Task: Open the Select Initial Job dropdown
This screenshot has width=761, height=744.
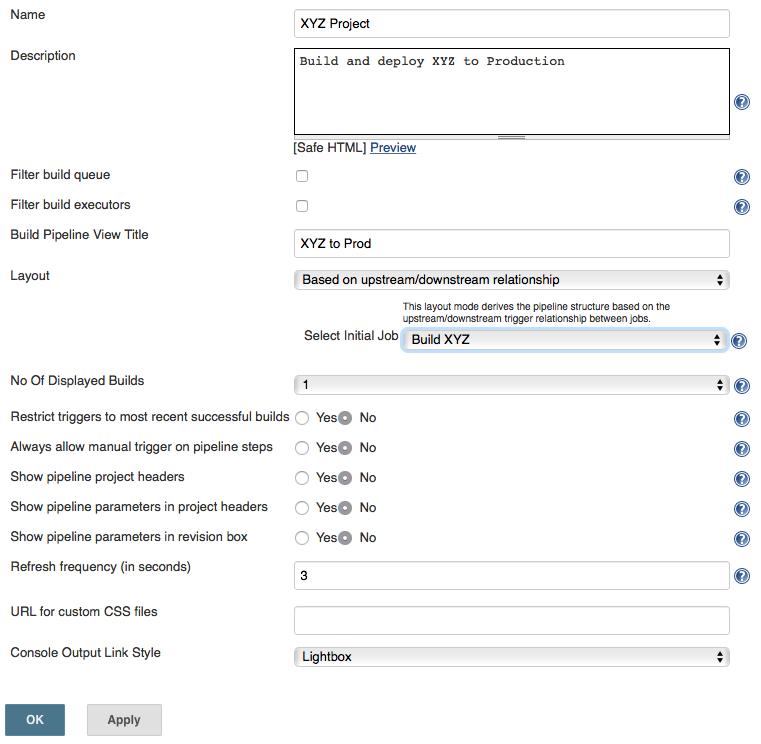Action: tap(565, 340)
